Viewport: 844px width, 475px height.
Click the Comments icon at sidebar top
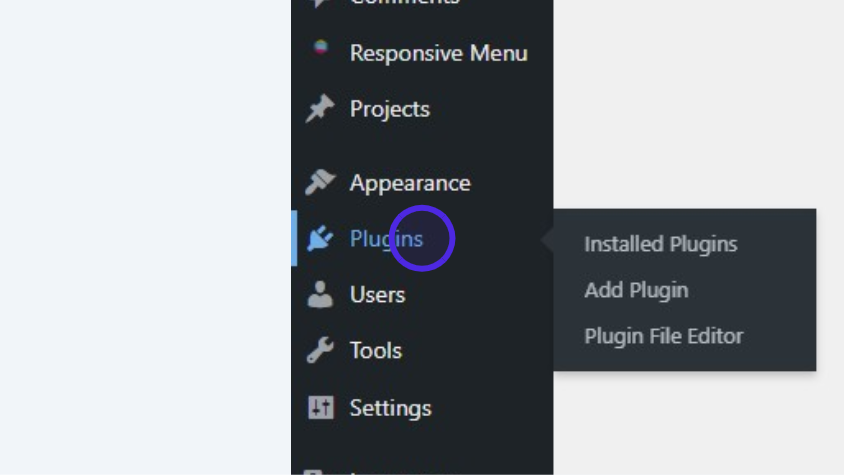320,3
